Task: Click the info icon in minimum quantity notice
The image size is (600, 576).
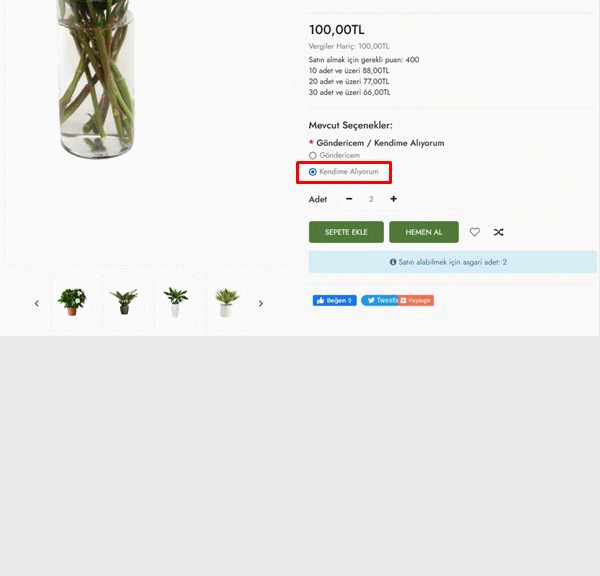Action: tap(393, 262)
